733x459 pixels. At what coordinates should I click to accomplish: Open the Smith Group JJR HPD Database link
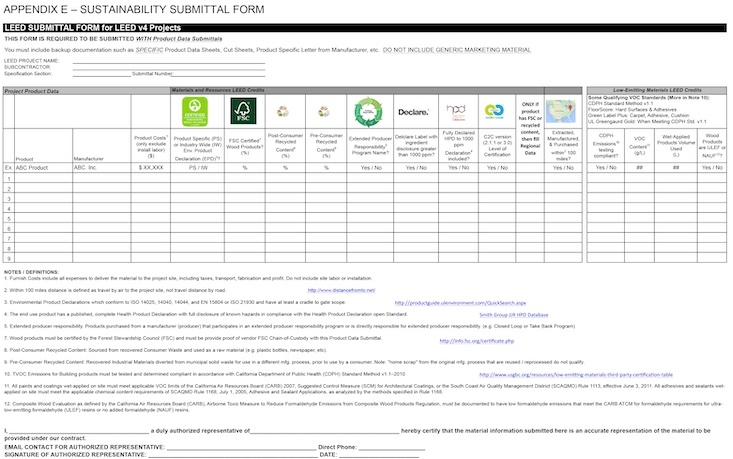tap(514, 315)
